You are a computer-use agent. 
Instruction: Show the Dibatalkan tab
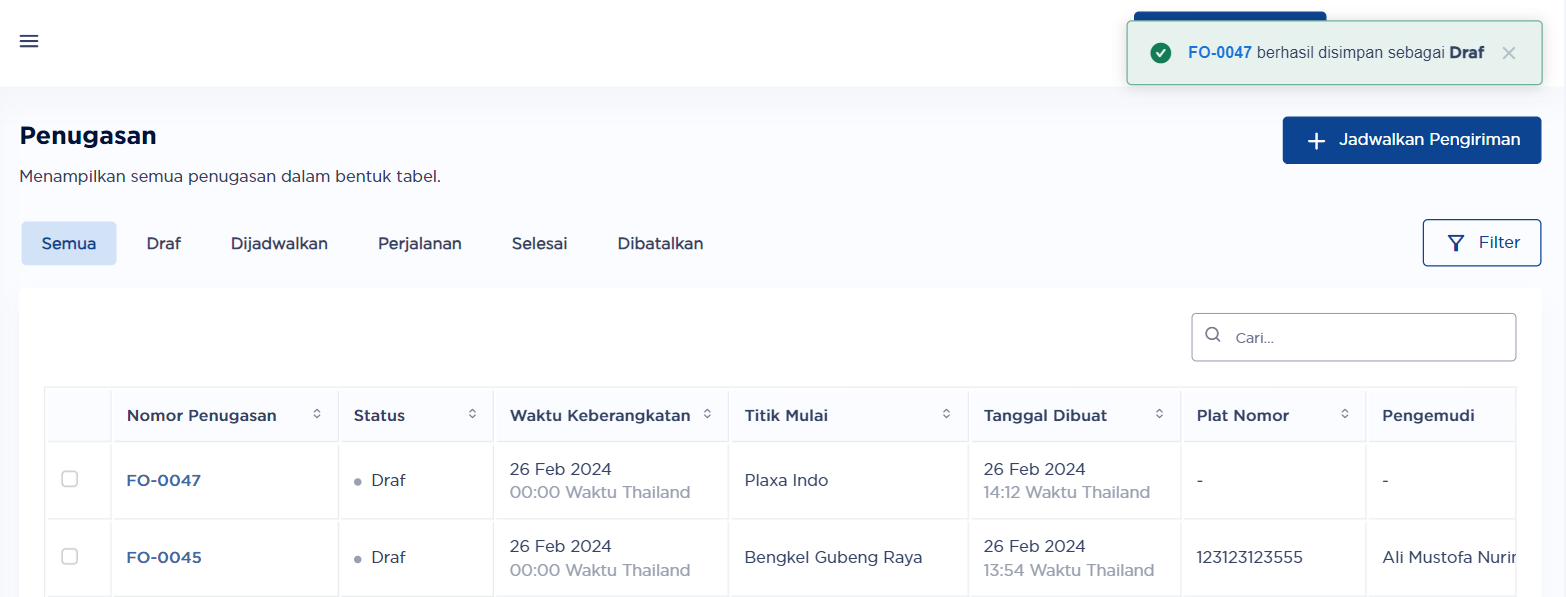660,243
